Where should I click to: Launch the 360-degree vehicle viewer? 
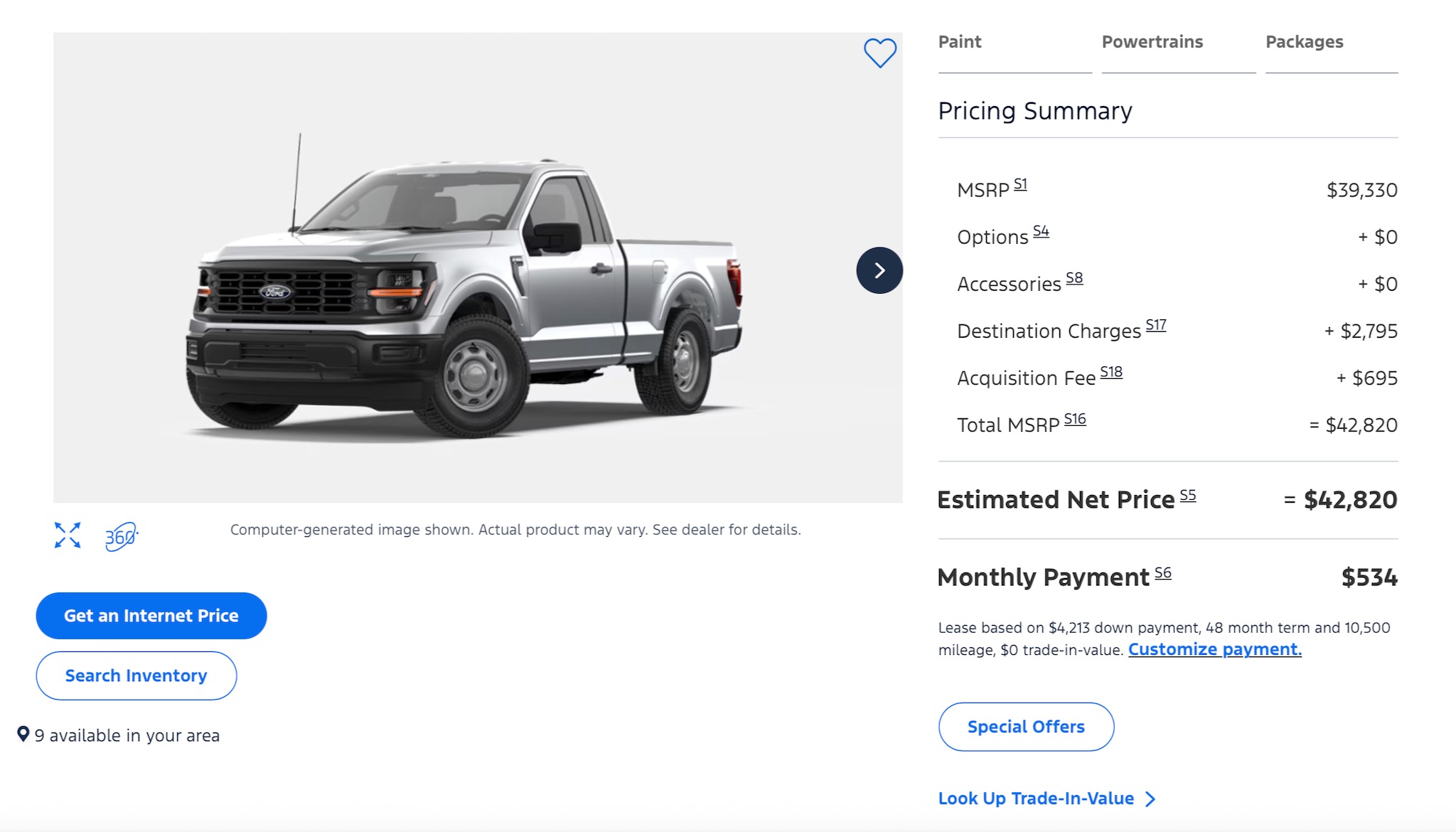click(121, 535)
